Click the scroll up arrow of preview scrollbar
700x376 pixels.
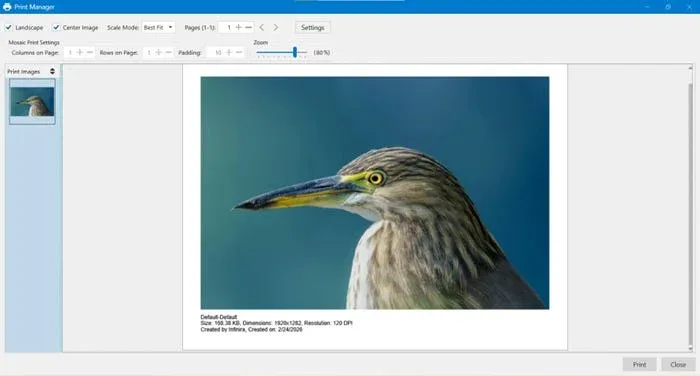pos(690,68)
